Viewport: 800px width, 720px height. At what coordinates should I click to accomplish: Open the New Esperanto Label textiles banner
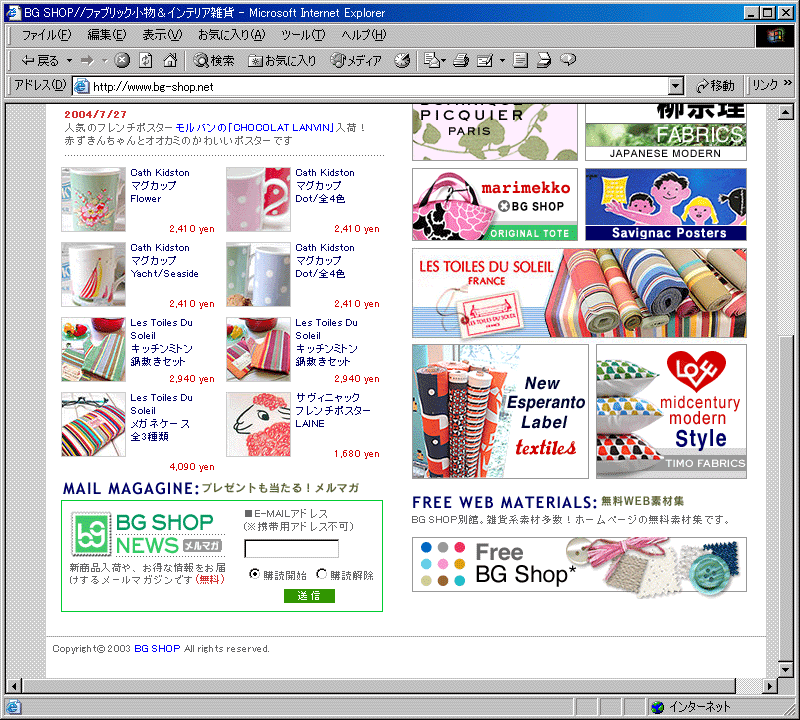tap(500, 411)
